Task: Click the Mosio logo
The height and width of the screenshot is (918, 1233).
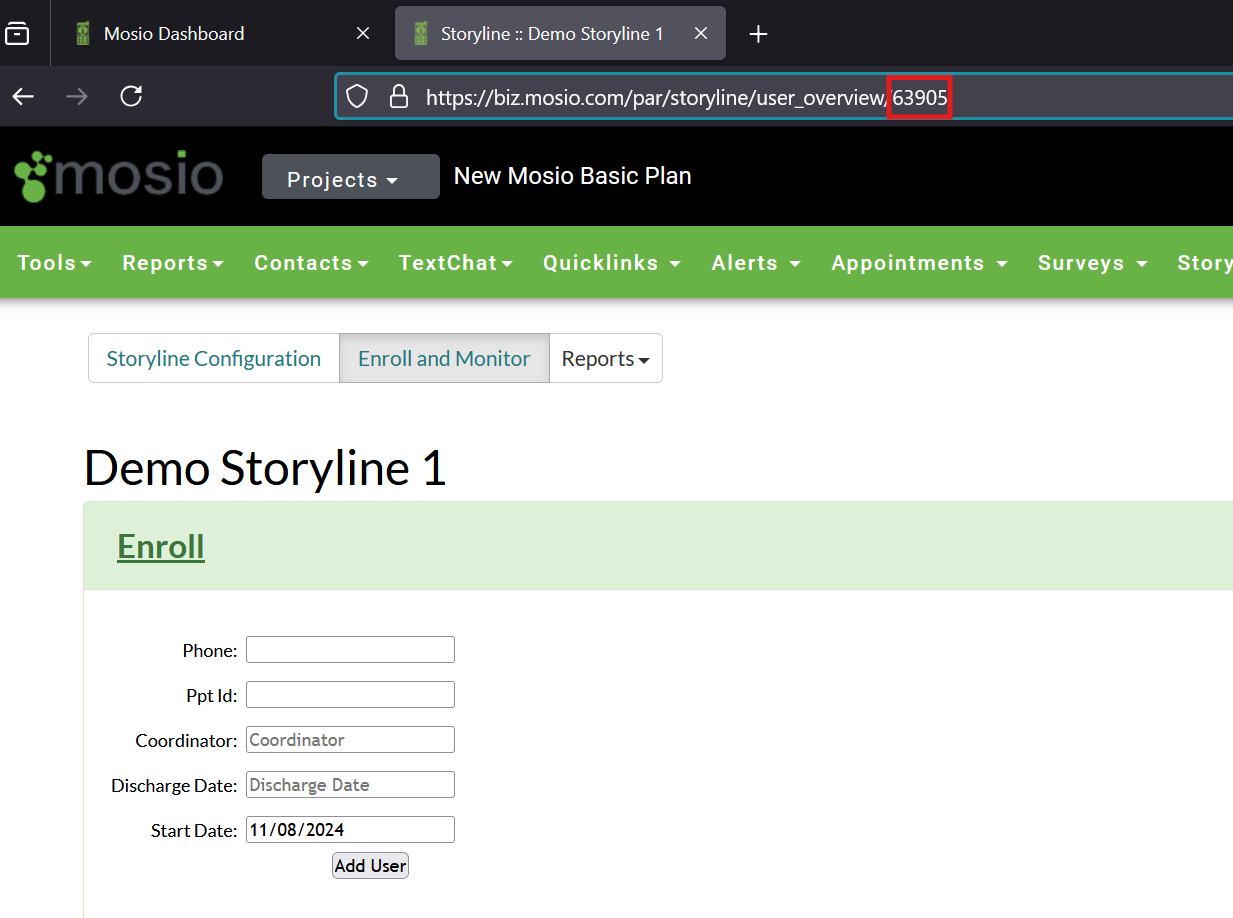Action: (119, 176)
